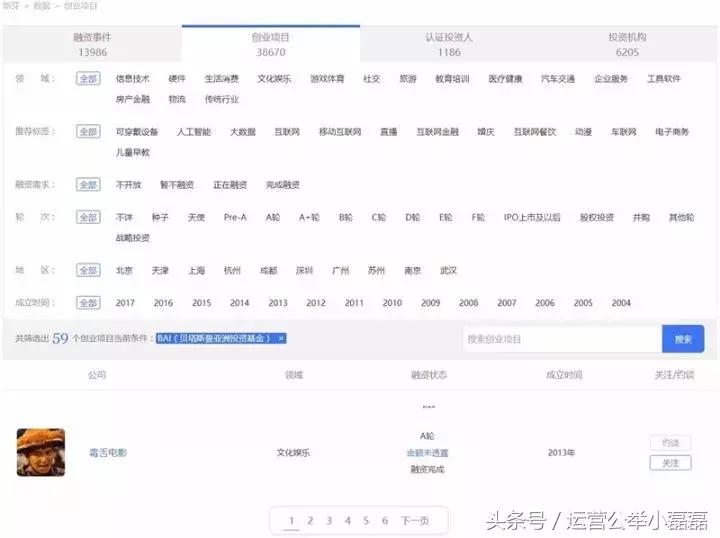This screenshot has width=720, height=538.
Task: Choose the 文化娱乐 domain filter
Action: tap(274, 78)
